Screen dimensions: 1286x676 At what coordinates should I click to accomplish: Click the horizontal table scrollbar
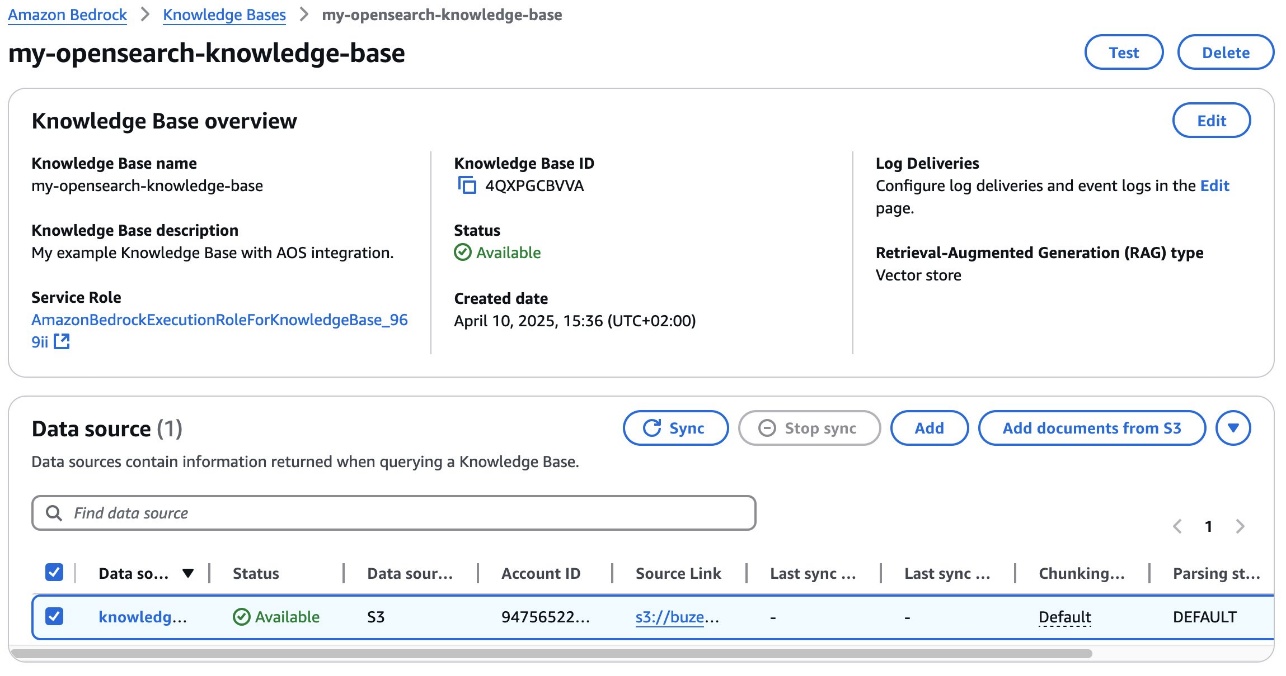click(551, 654)
